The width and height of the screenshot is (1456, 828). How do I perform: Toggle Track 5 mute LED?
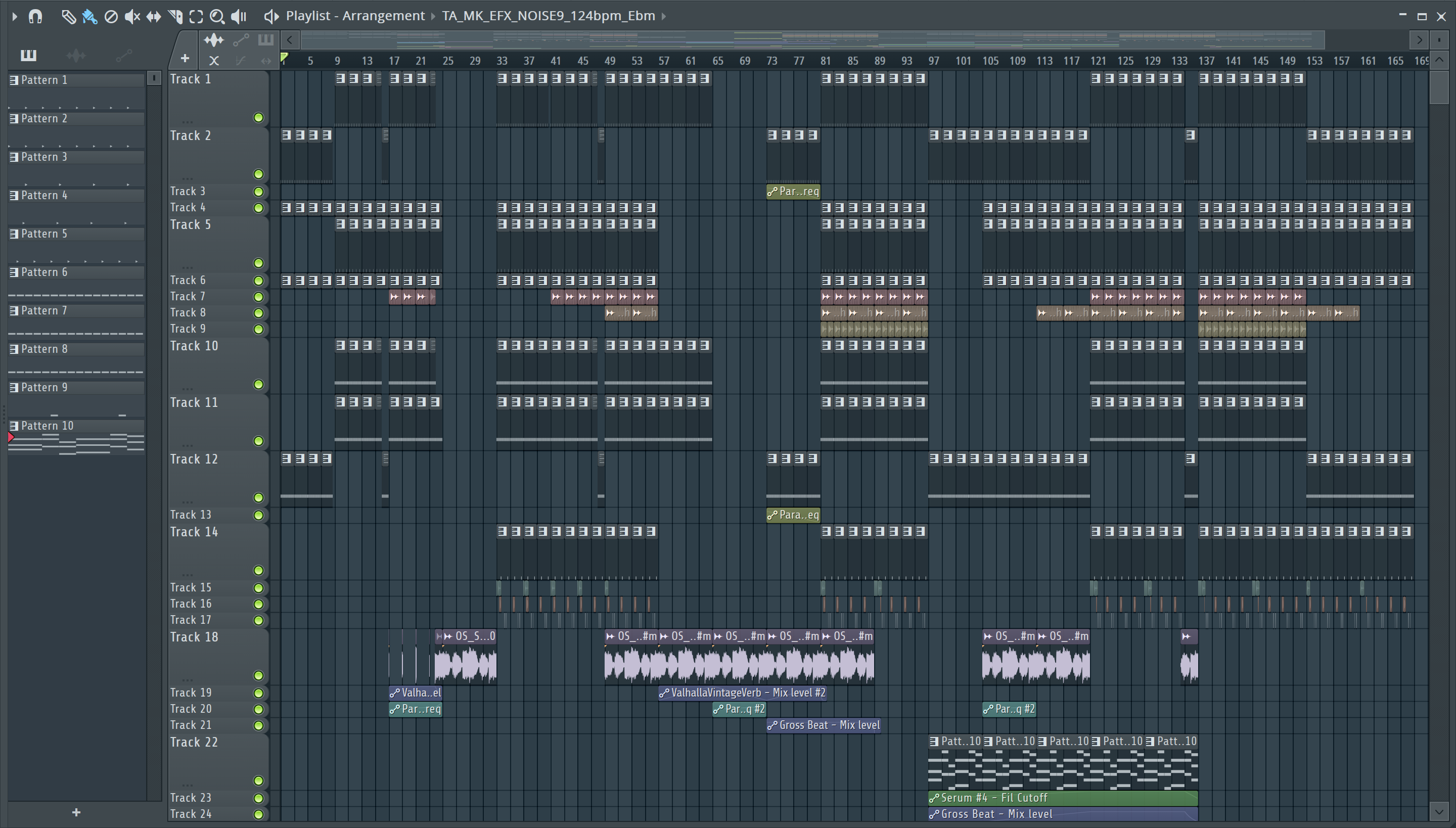click(x=258, y=263)
